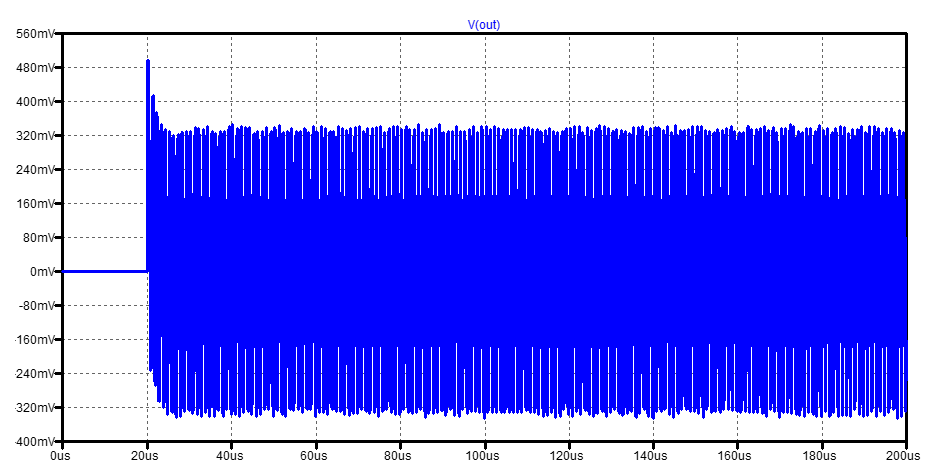Click the -400mV vertical axis label

click(x=34, y=442)
